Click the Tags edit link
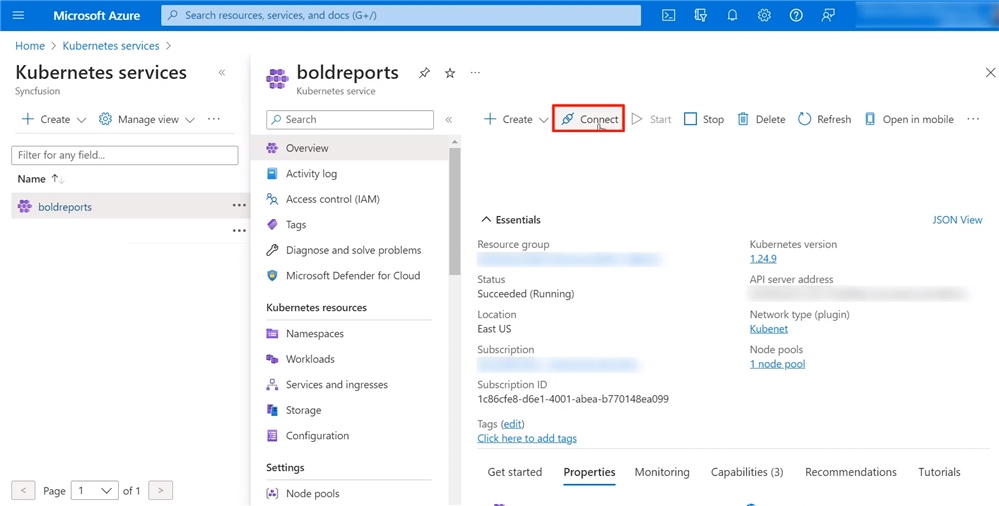This screenshot has height=506, width=999. (513, 424)
